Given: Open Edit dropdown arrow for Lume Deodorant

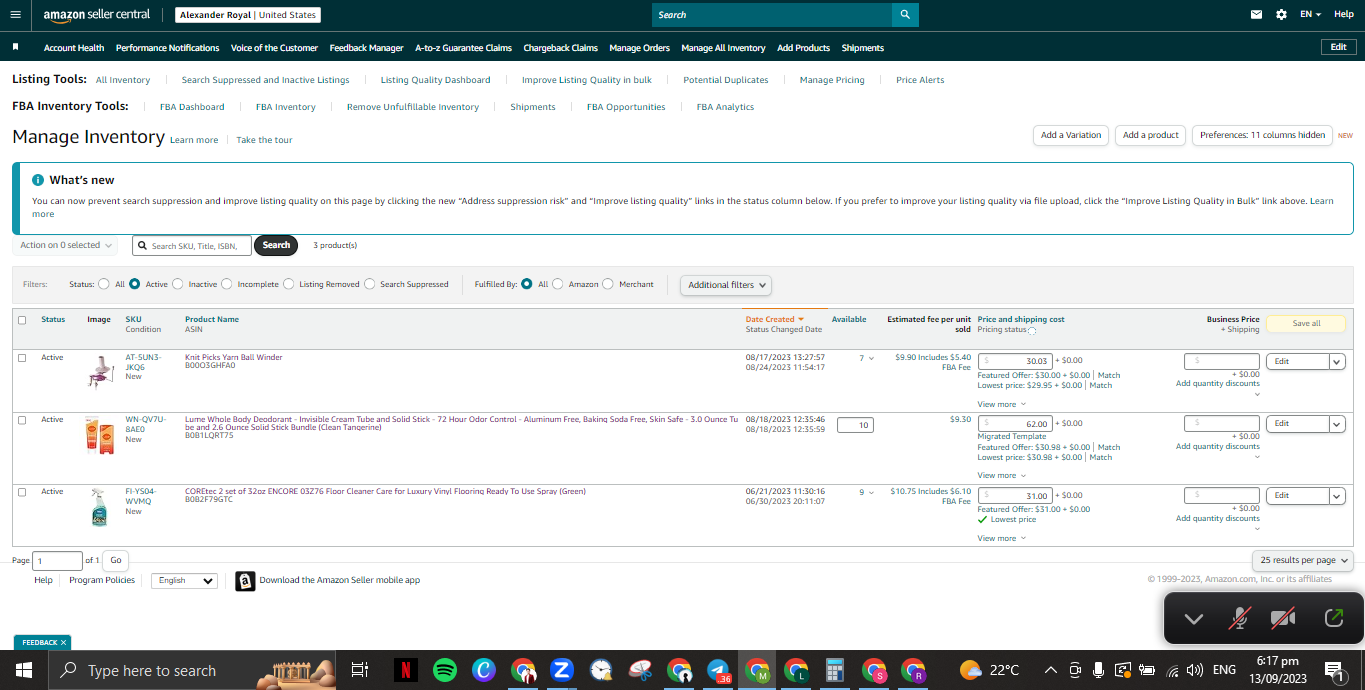Looking at the screenshot, I should coord(1337,424).
